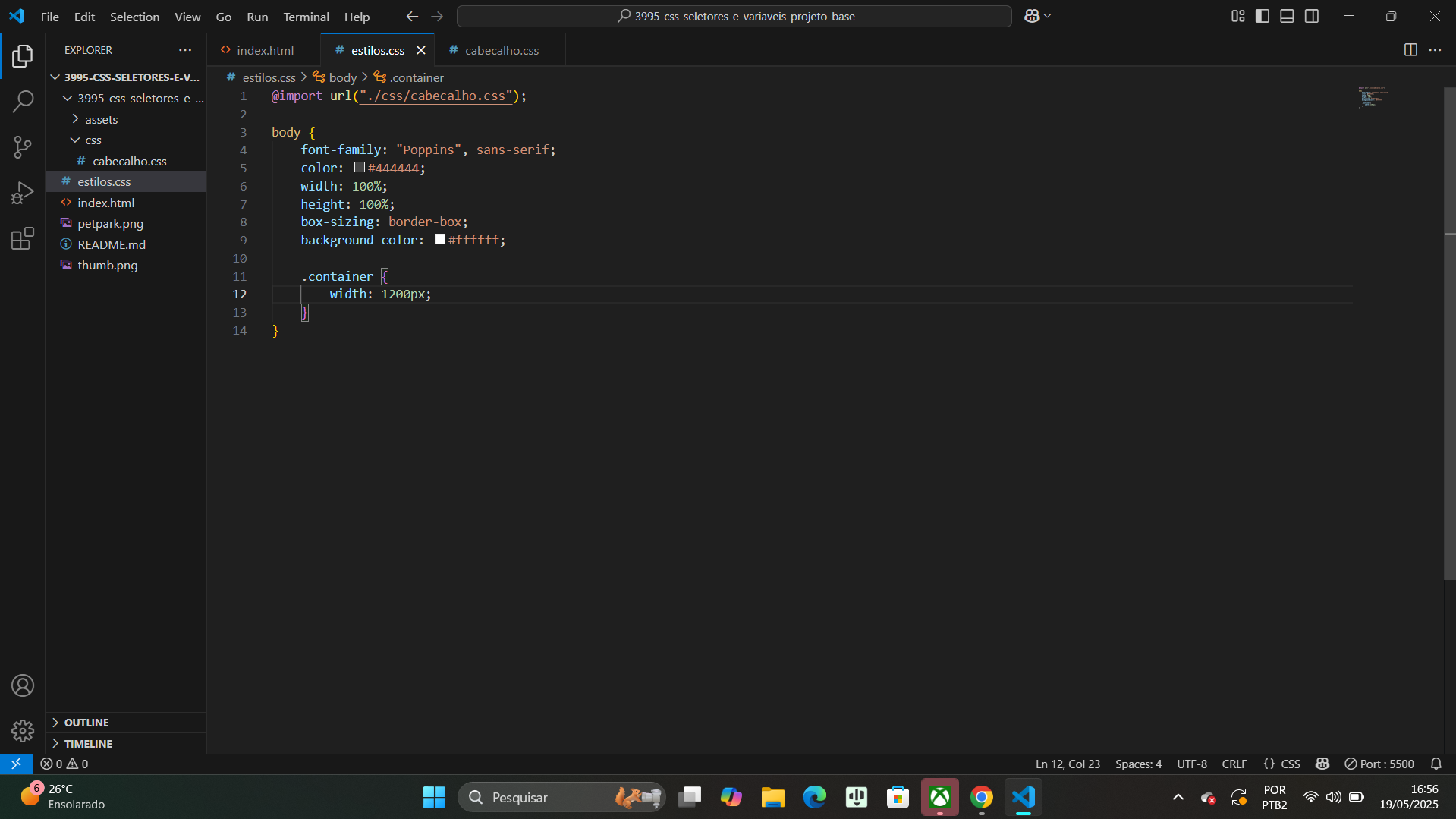Open the Manage gear icon

click(x=23, y=731)
